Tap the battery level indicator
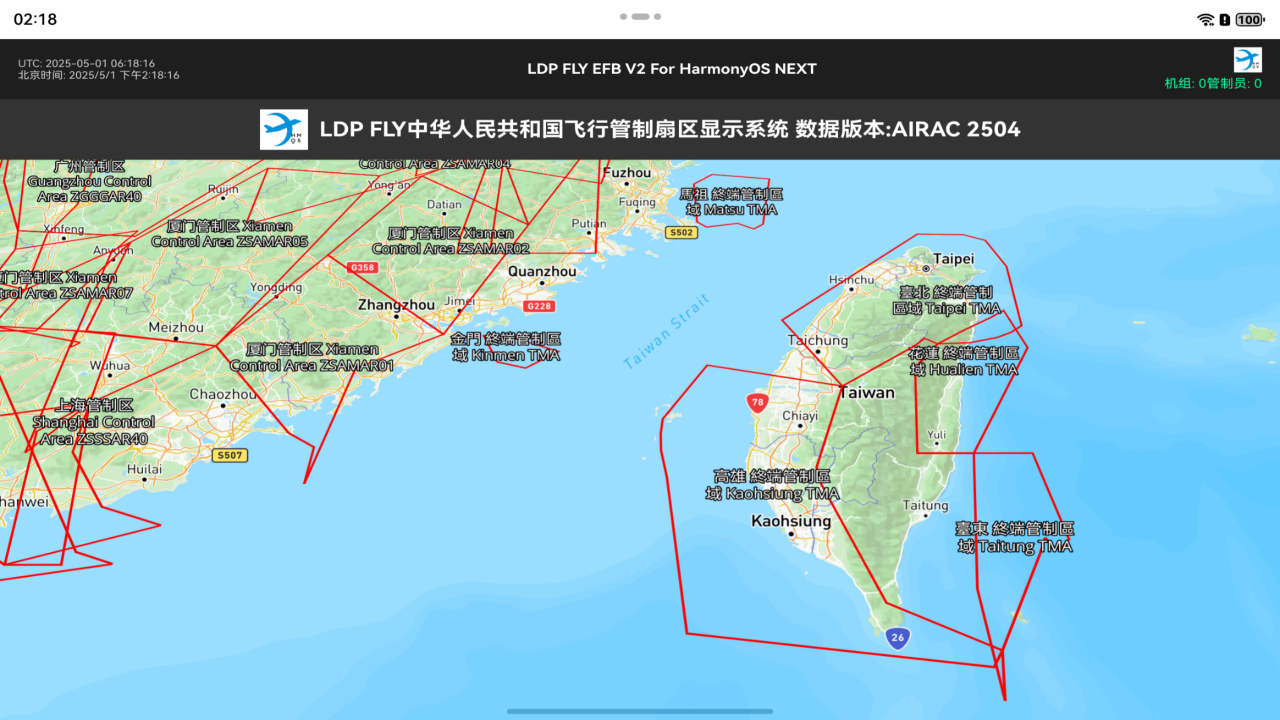The height and width of the screenshot is (720, 1280). pos(1250,19)
